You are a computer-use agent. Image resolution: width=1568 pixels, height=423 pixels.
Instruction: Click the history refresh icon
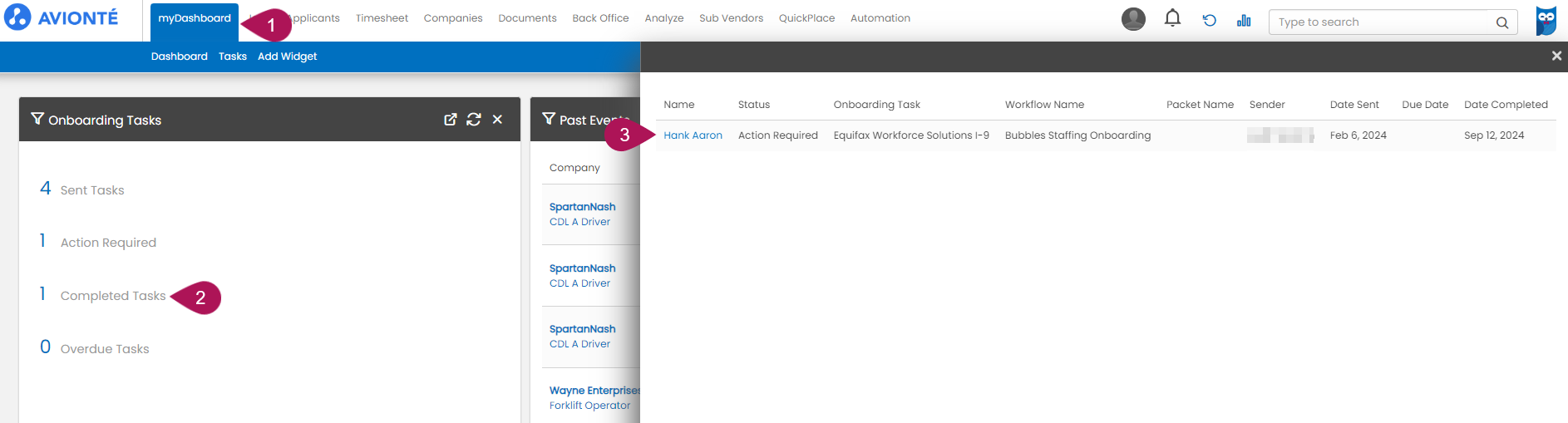(1210, 21)
